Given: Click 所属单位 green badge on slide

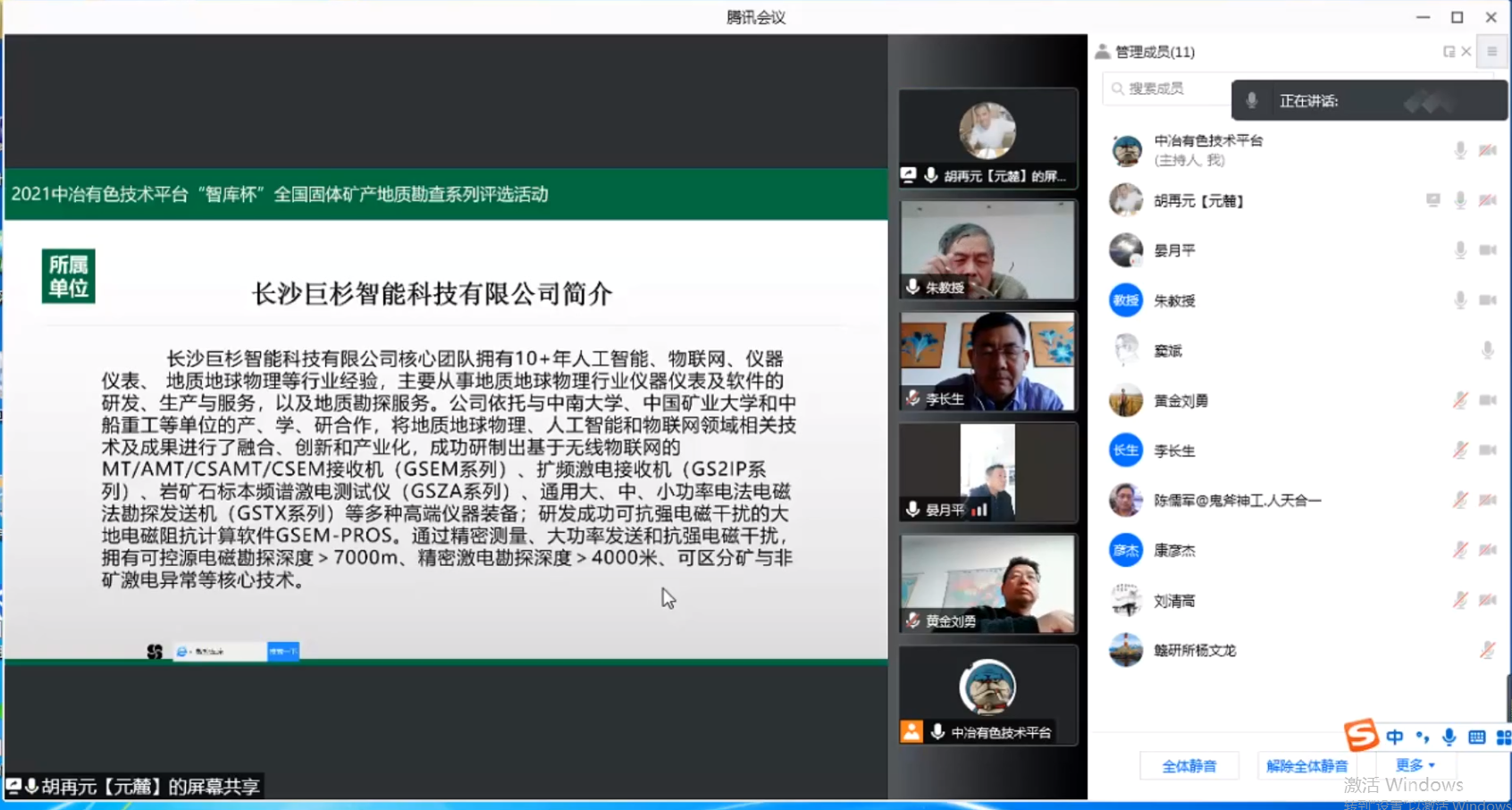Looking at the screenshot, I should click(69, 276).
